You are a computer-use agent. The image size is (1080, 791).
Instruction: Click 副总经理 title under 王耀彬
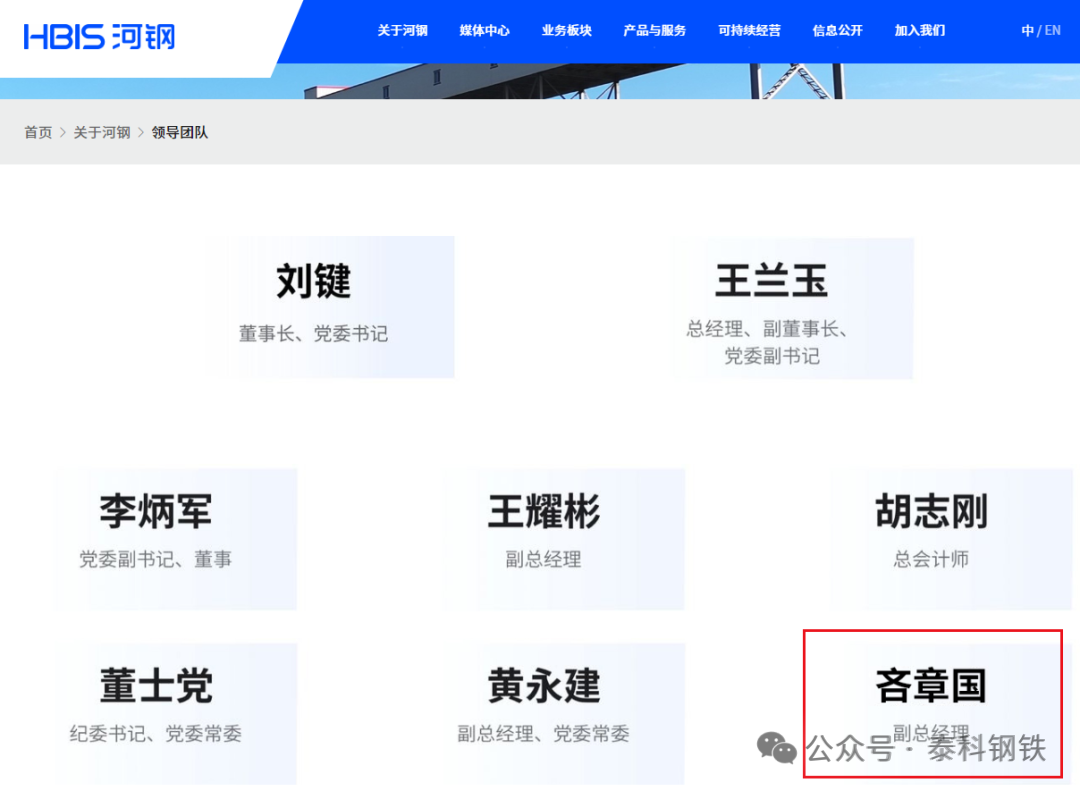(x=543, y=559)
